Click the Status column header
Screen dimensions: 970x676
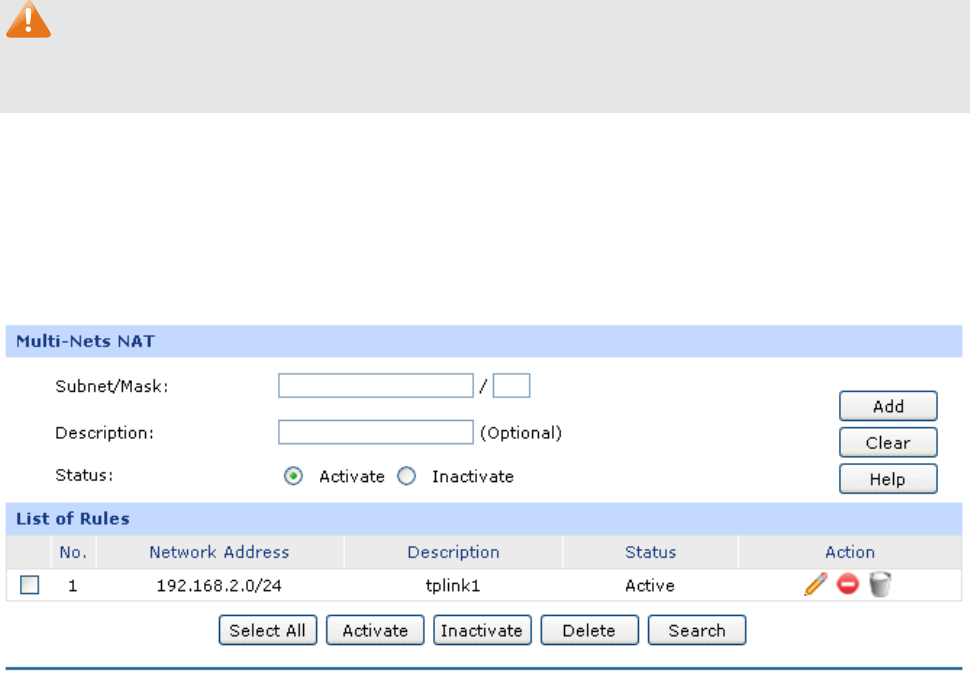pyautogui.click(x=650, y=552)
